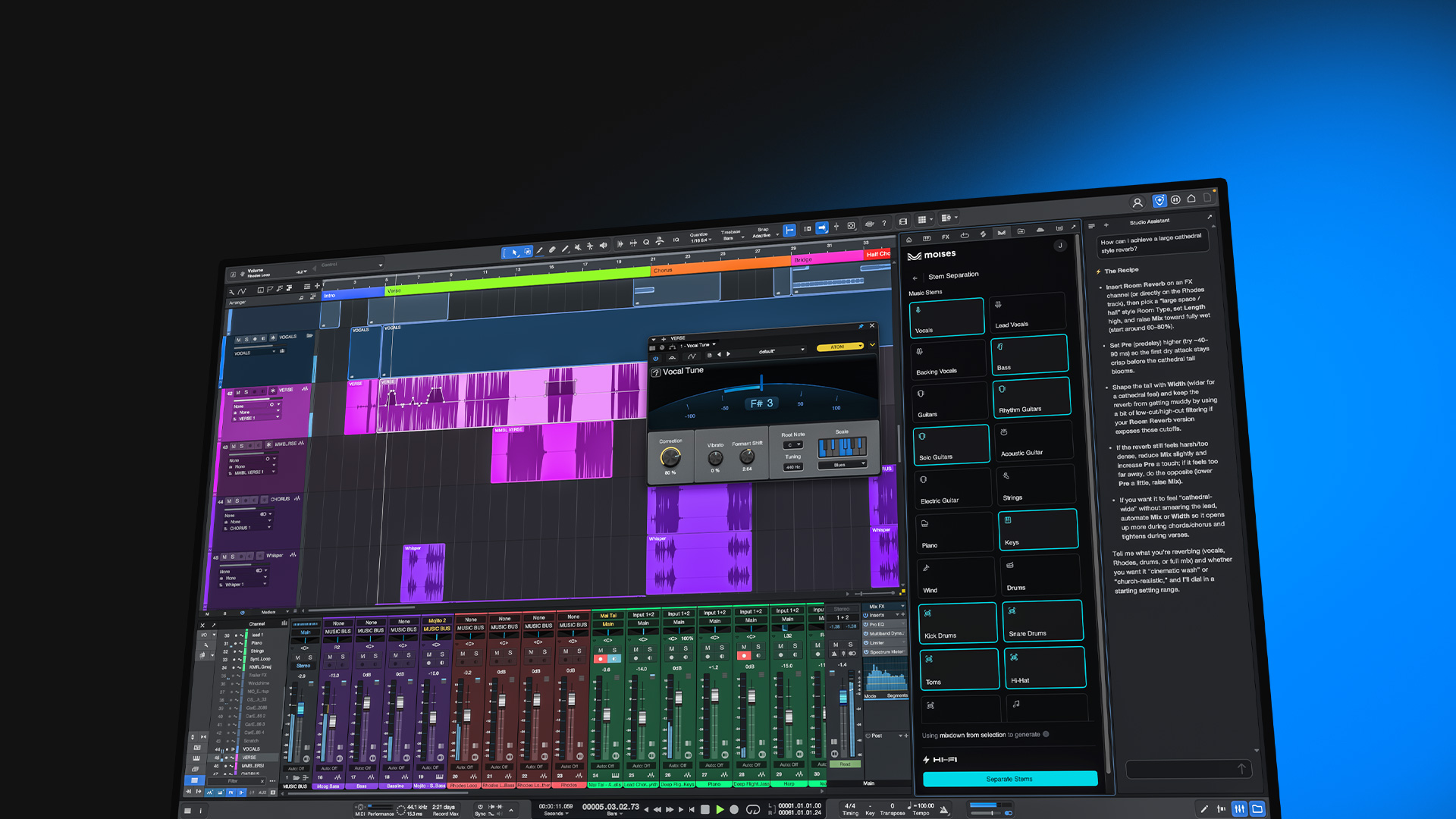1456x819 pixels.
Task: Select the pink Bridge arranger section
Action: point(827,258)
